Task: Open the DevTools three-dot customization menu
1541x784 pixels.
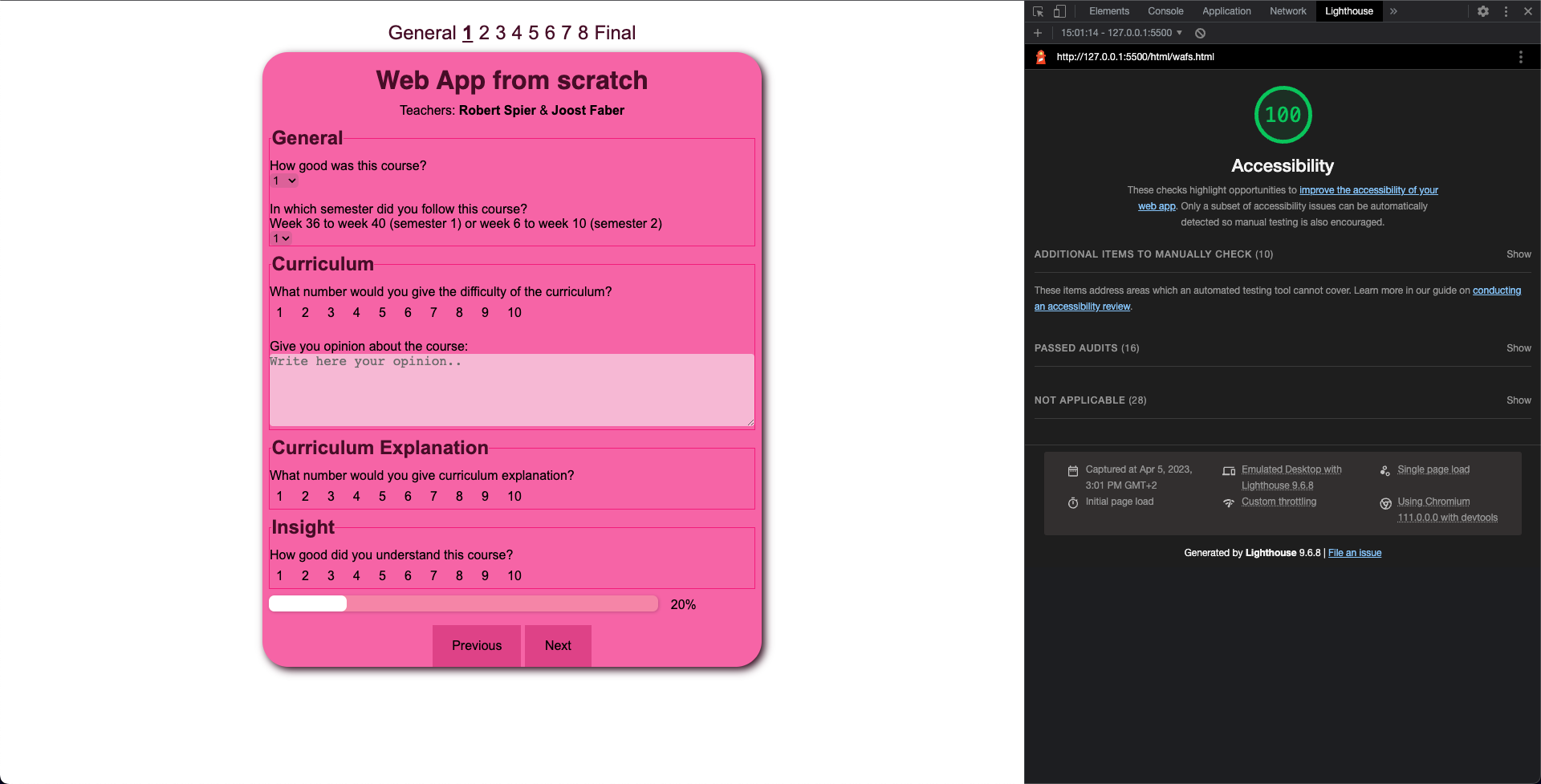Action: pos(1506,11)
